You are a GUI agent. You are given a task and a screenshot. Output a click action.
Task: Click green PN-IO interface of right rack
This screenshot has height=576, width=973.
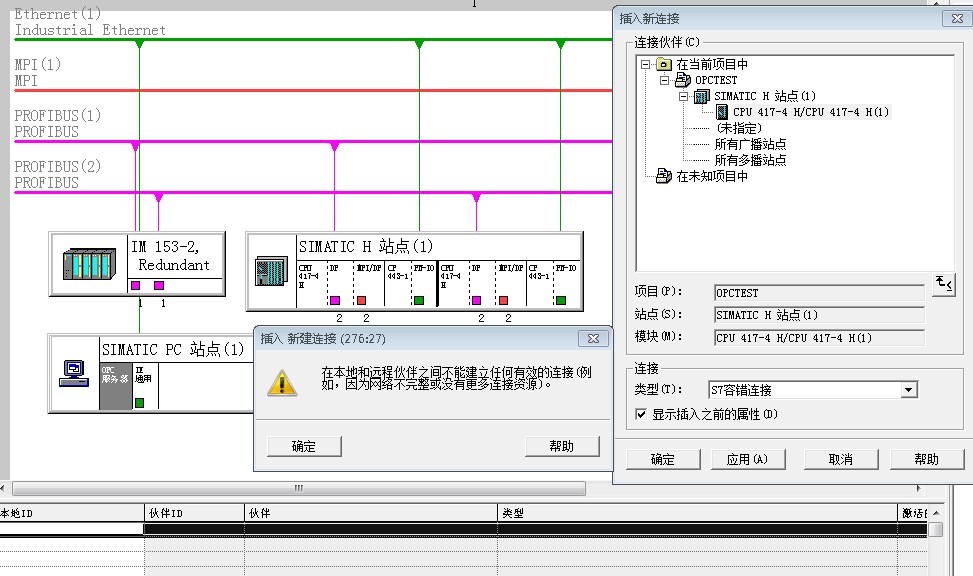coord(561,300)
